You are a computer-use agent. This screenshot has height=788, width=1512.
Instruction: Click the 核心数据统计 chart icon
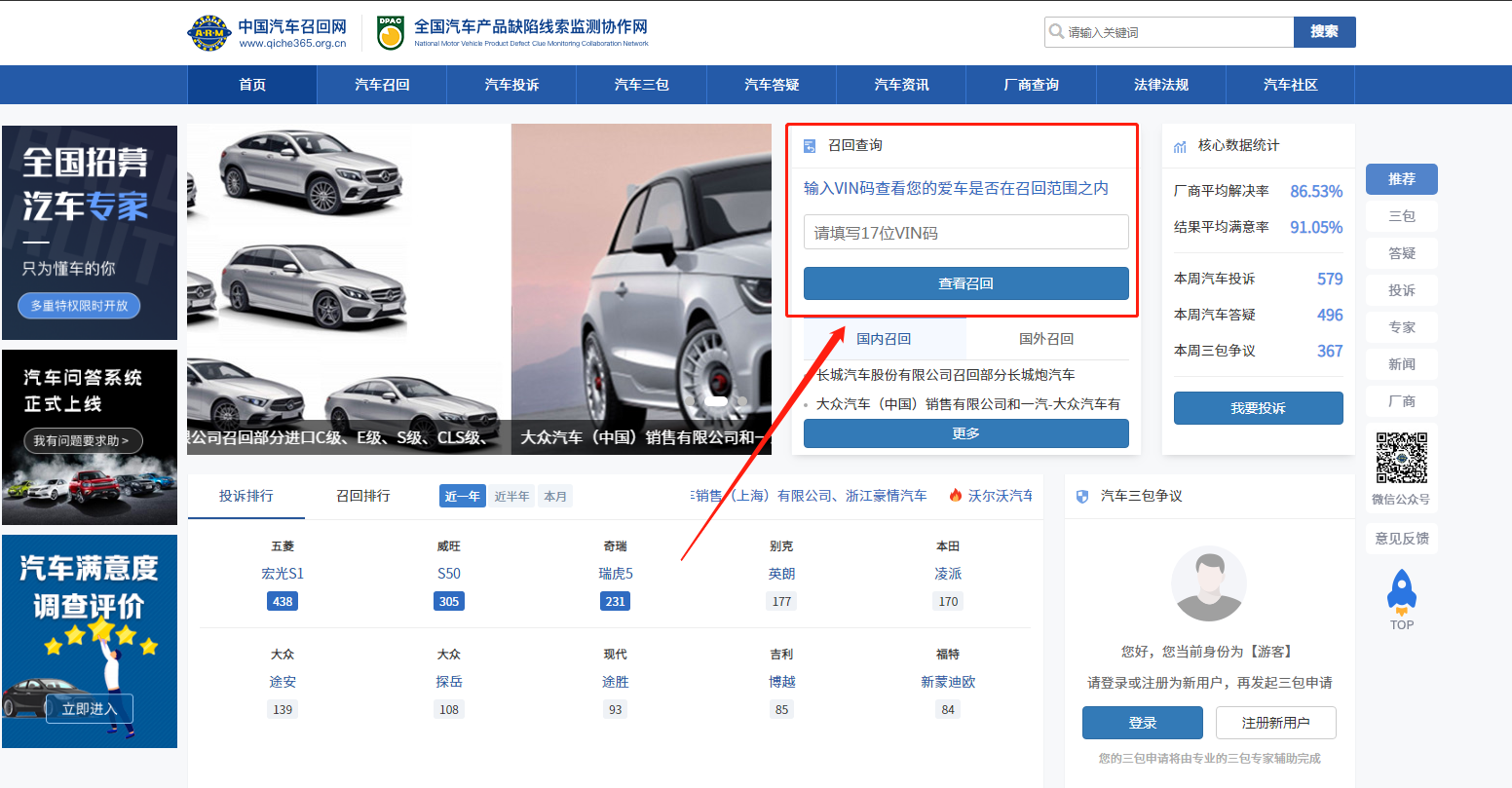pos(1180,146)
